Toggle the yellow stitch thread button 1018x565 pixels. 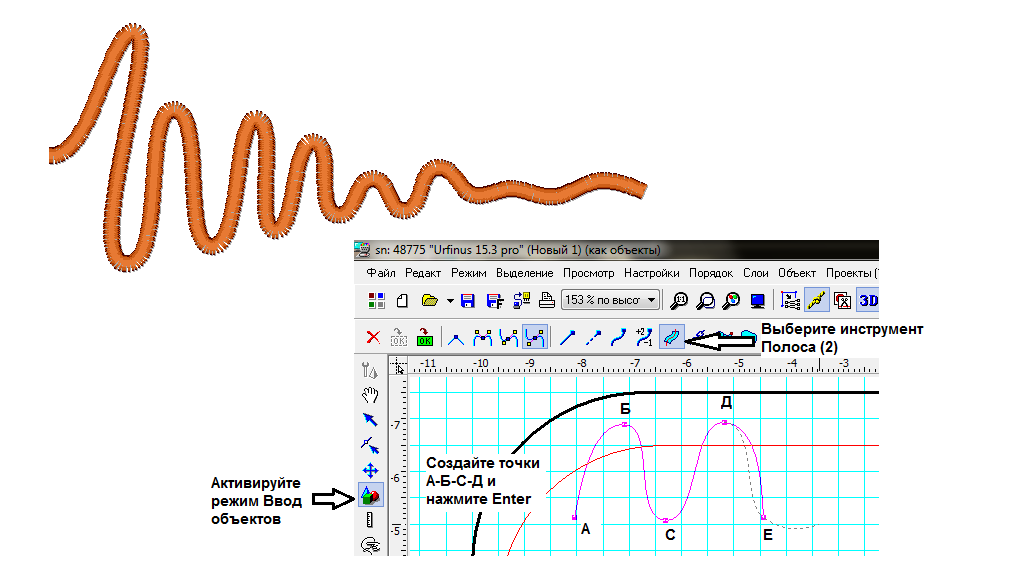[816, 300]
